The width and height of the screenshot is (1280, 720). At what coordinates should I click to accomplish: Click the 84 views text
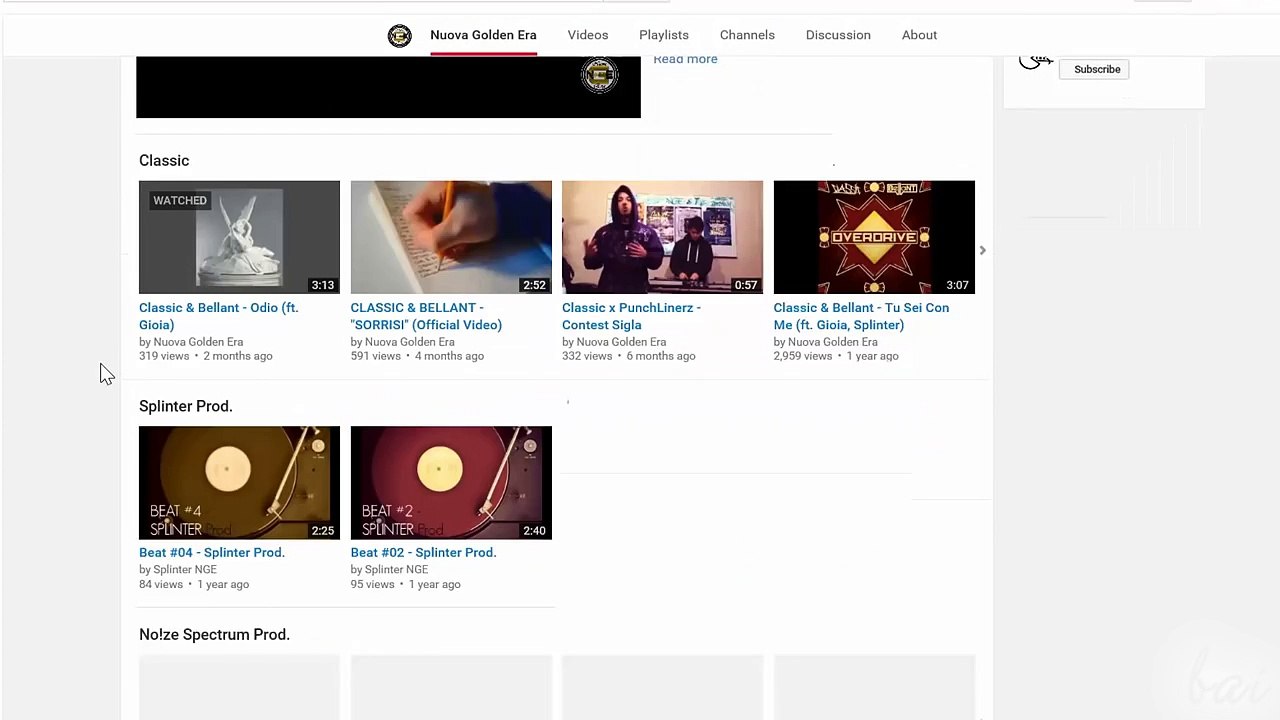pos(161,584)
